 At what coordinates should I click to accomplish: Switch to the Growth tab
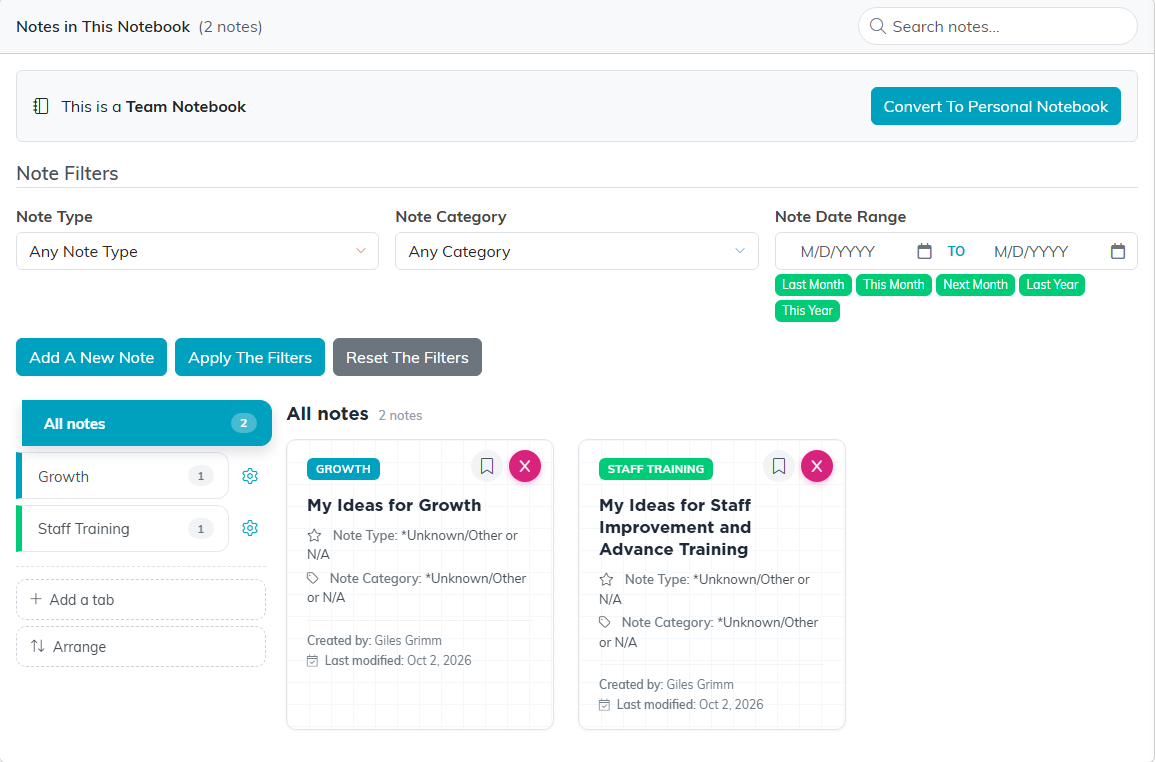(x=122, y=476)
